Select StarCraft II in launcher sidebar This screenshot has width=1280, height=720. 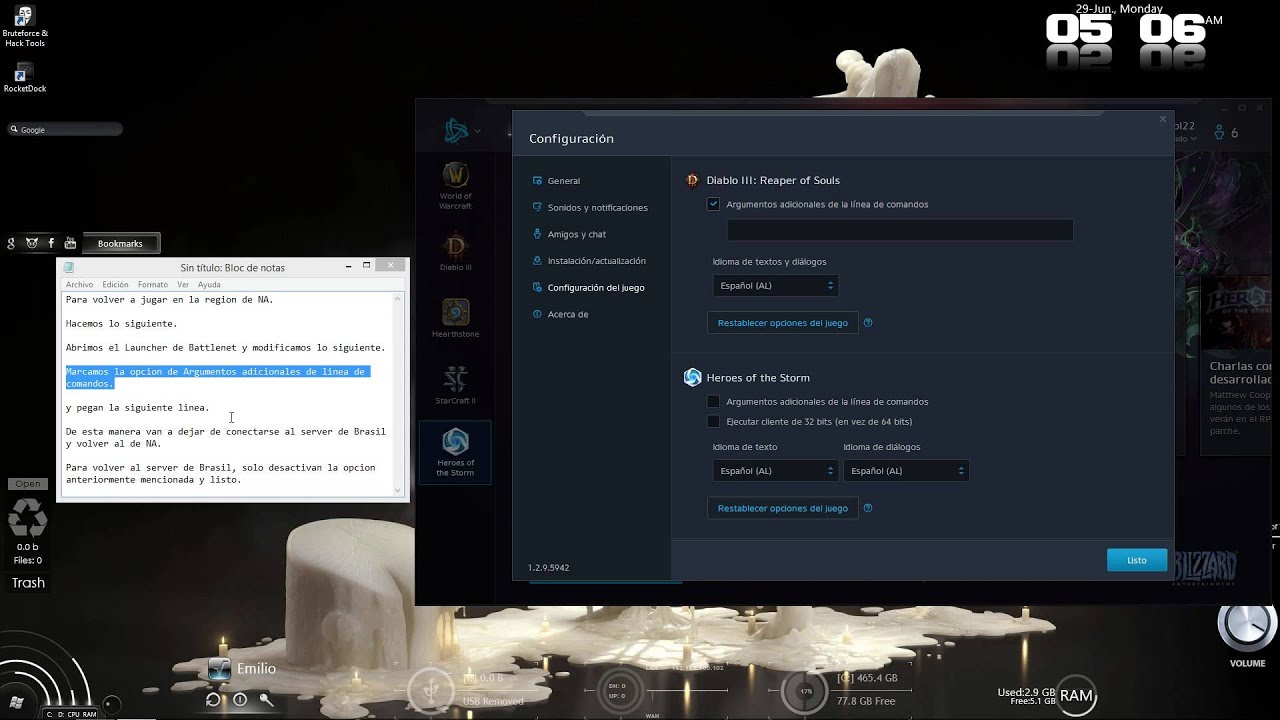point(455,385)
